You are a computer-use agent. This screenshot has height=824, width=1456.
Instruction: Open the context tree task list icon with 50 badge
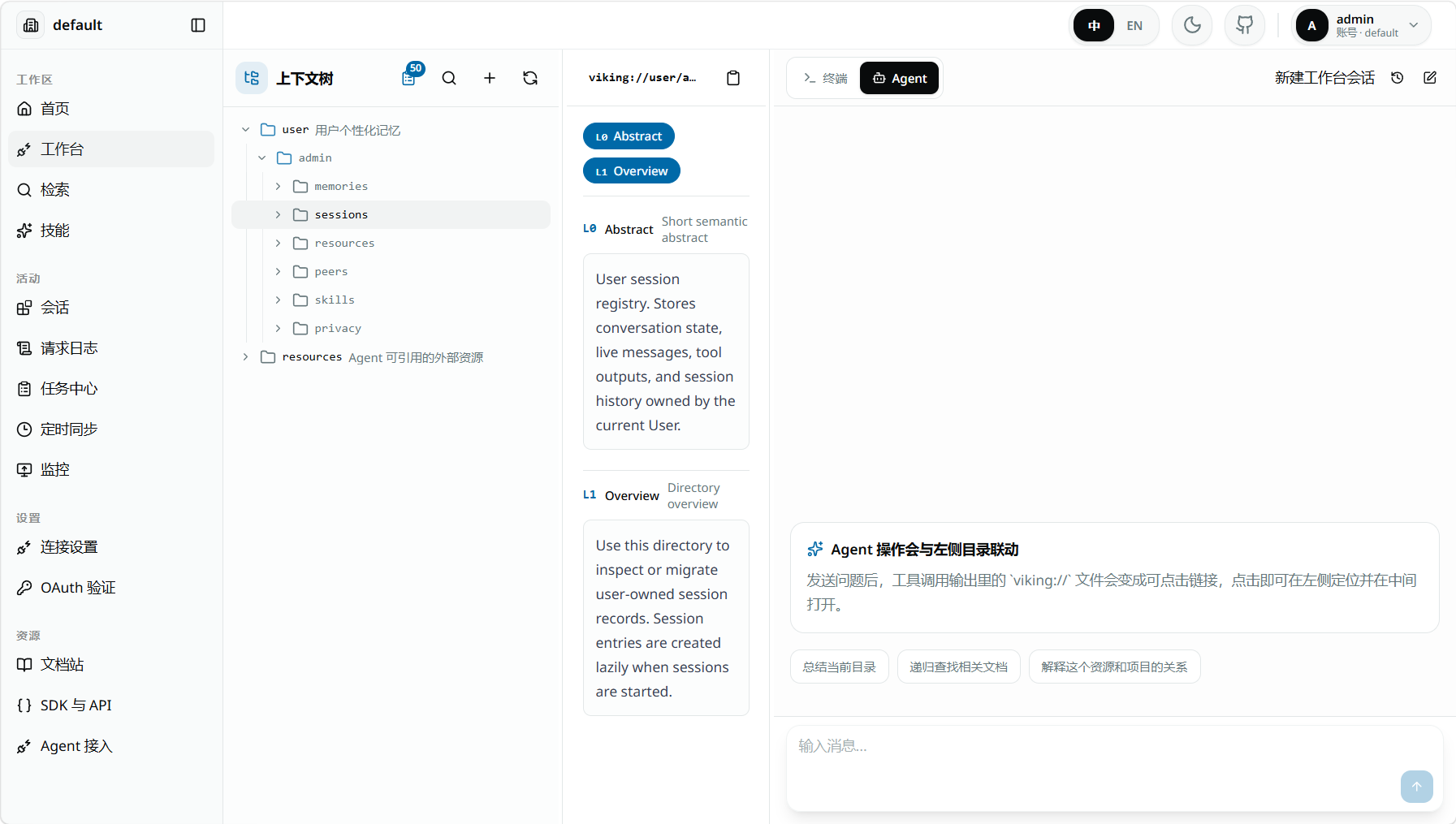[408, 78]
